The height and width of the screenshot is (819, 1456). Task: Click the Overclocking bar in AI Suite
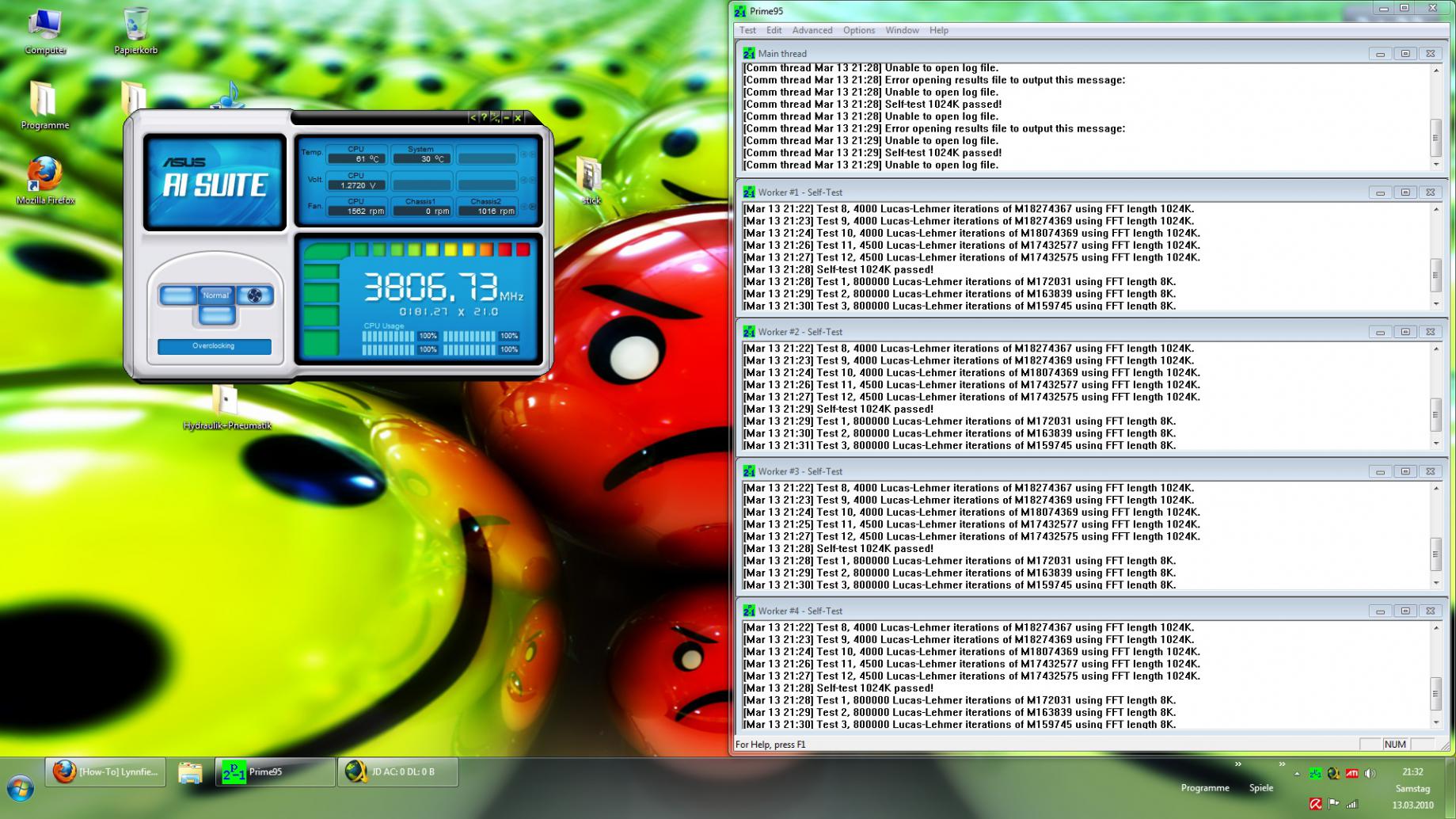pyautogui.click(x=214, y=346)
